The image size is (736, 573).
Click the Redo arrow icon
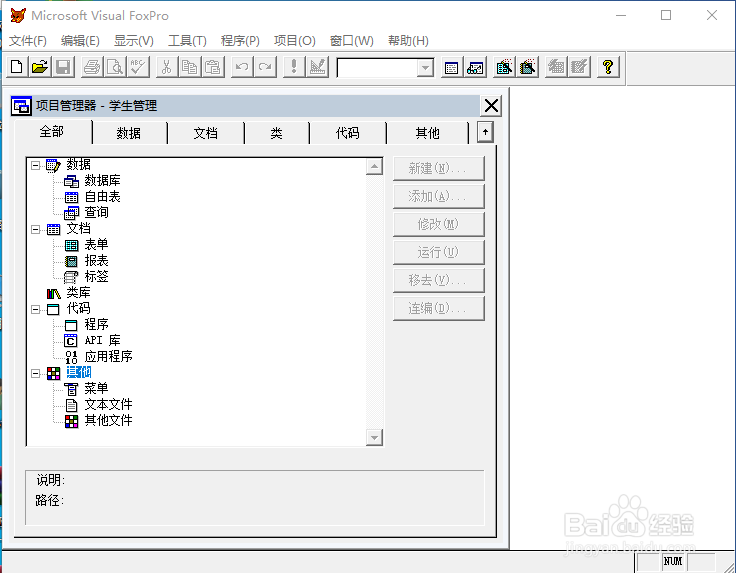click(x=265, y=67)
